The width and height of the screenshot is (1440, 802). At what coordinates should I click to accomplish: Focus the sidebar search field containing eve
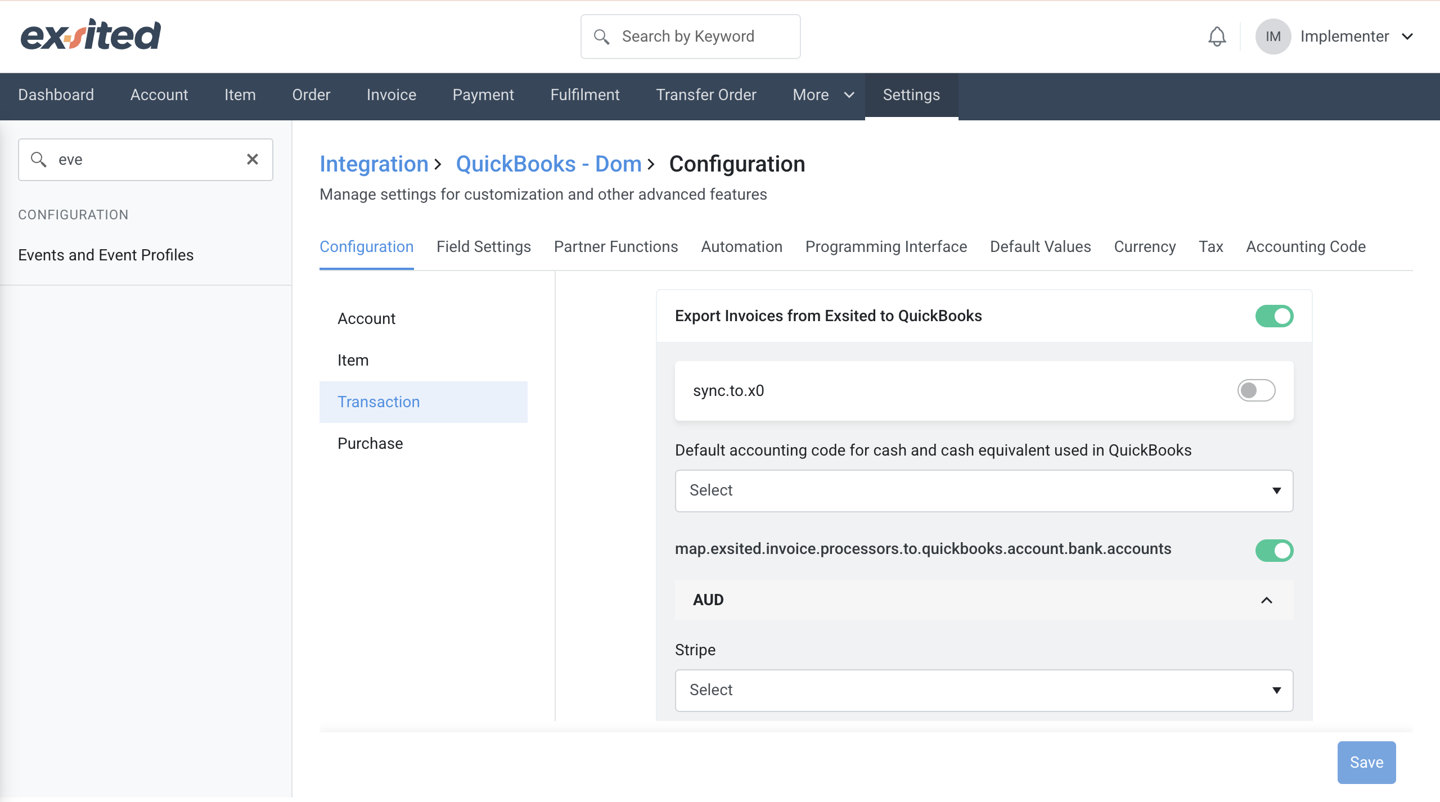(145, 160)
